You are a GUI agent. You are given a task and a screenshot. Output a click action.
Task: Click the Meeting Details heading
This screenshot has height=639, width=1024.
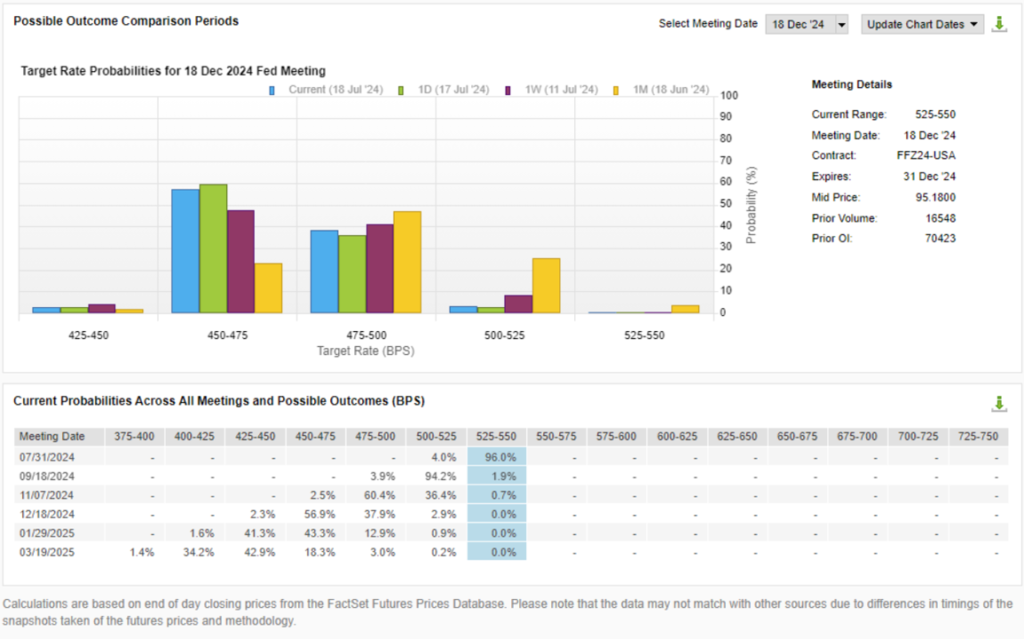click(852, 84)
